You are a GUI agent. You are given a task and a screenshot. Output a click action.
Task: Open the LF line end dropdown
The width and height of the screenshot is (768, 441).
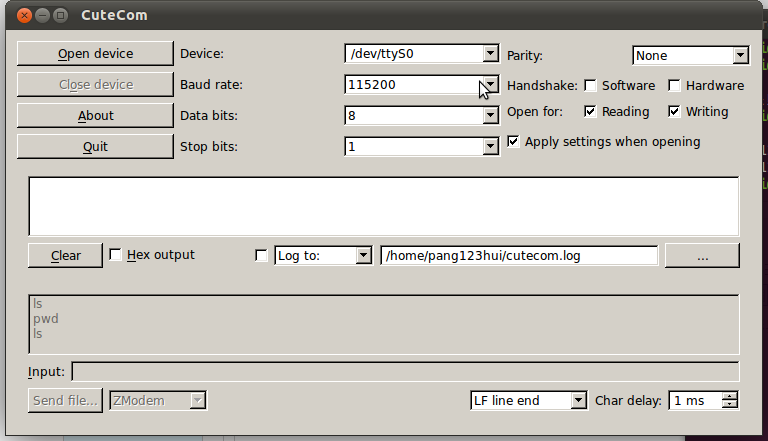578,400
